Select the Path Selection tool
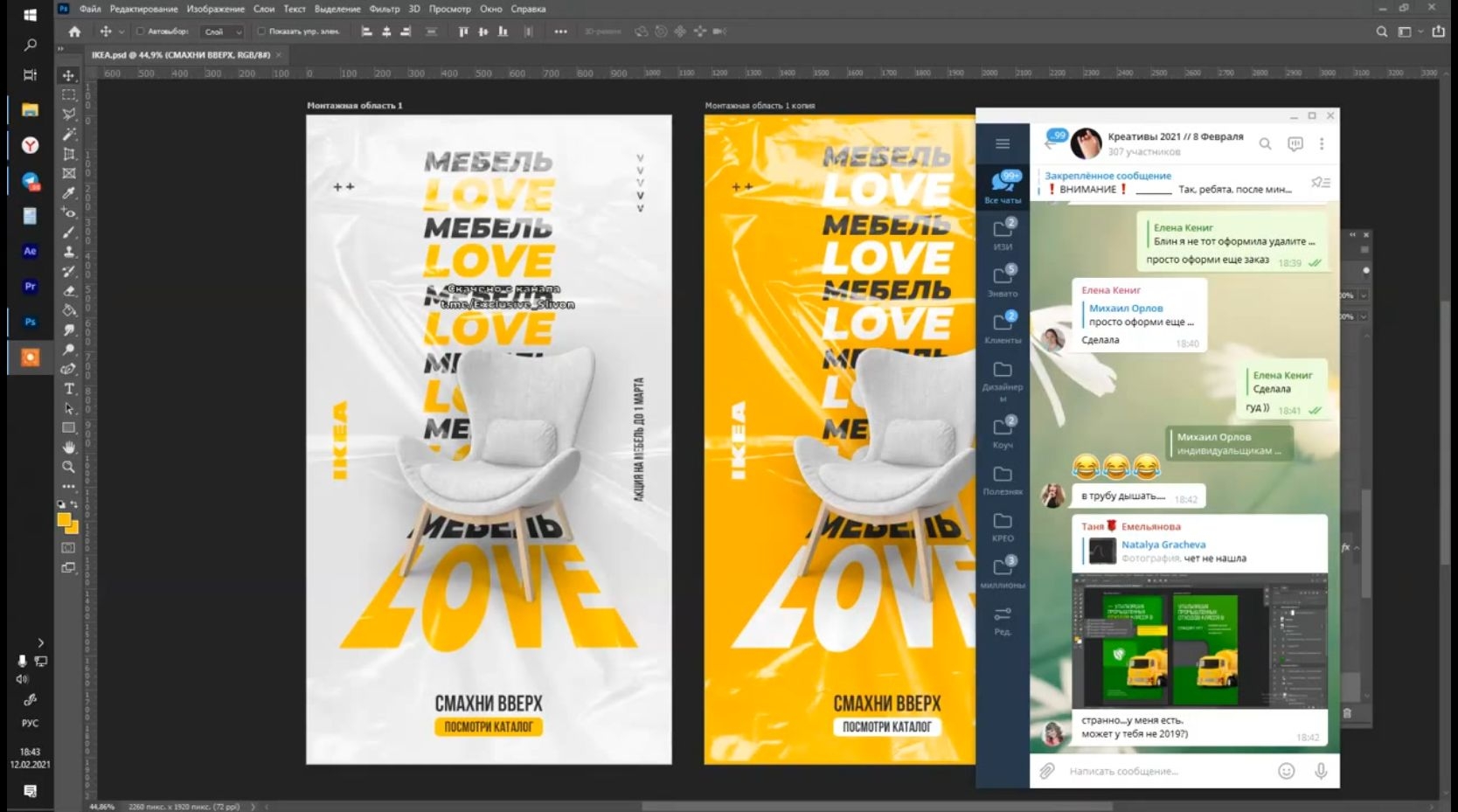 (x=69, y=408)
